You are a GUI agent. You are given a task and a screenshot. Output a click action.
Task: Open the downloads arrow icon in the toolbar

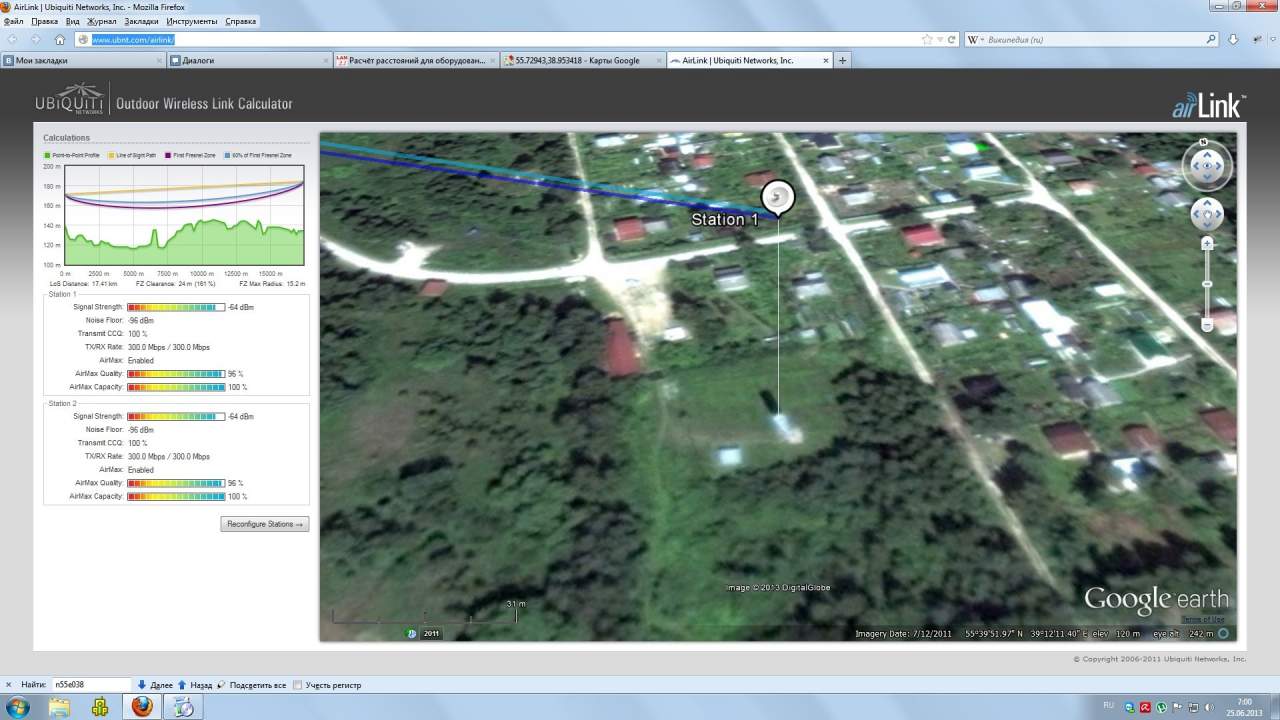1233,40
